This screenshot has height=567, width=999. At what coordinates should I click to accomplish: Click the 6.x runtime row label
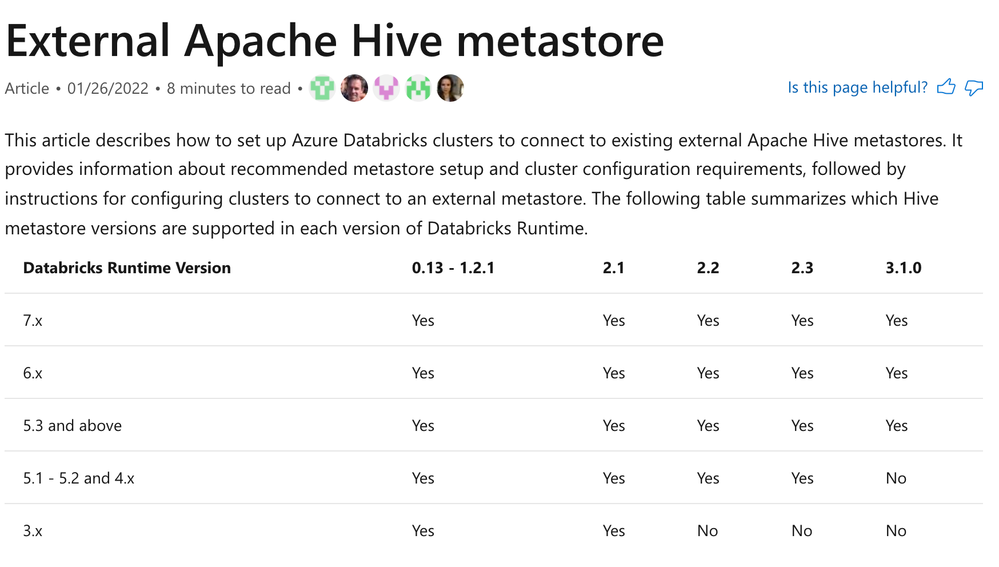[33, 373]
